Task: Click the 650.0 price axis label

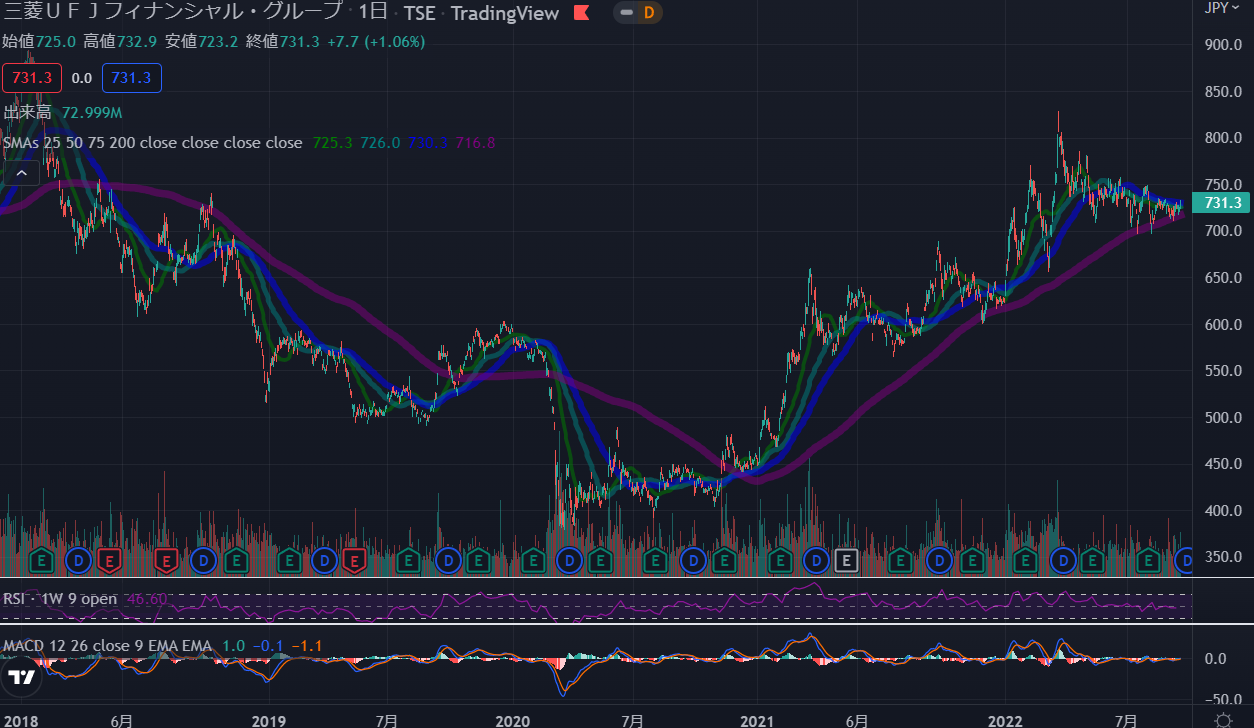Action: pos(1222,278)
